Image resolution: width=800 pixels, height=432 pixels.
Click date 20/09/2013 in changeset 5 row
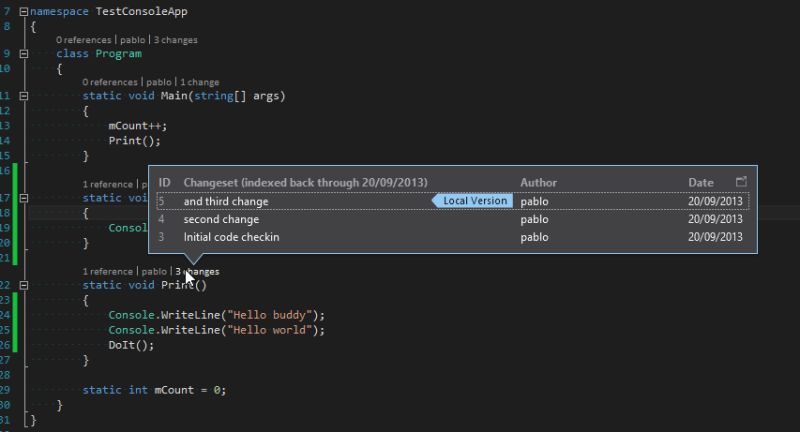[x=715, y=201]
